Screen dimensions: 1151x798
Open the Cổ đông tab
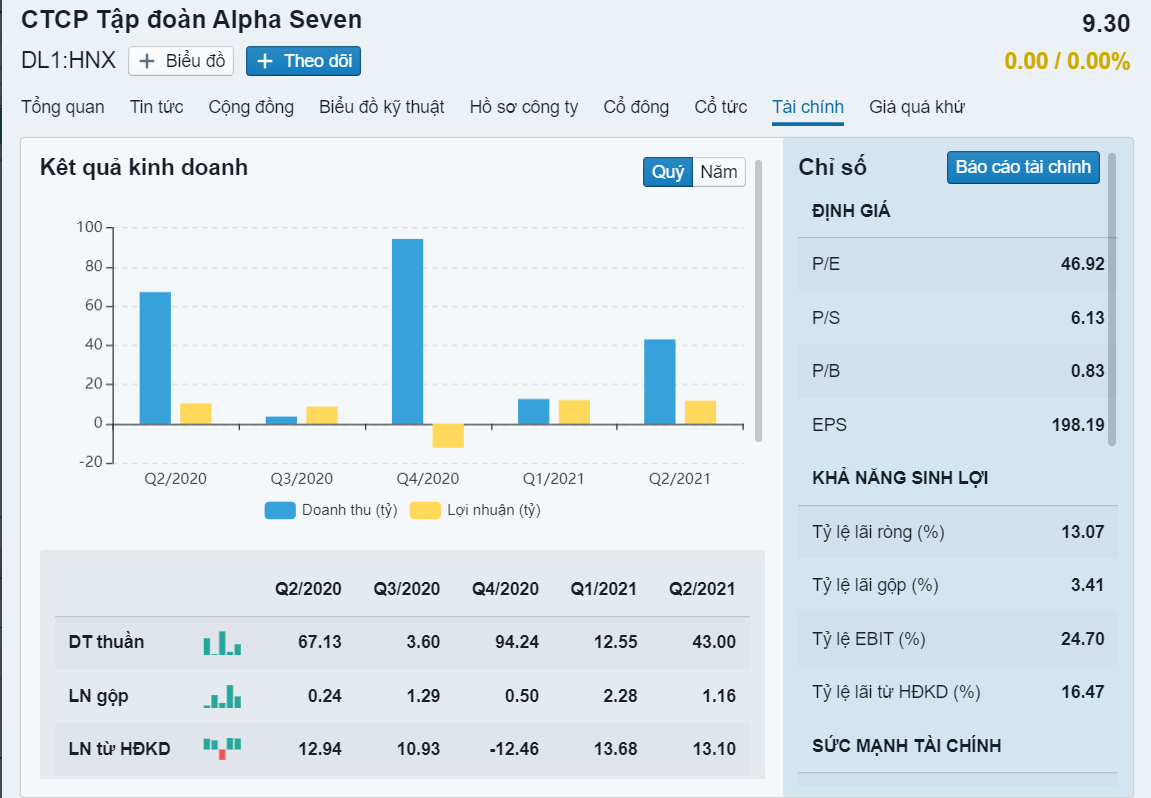(x=636, y=107)
